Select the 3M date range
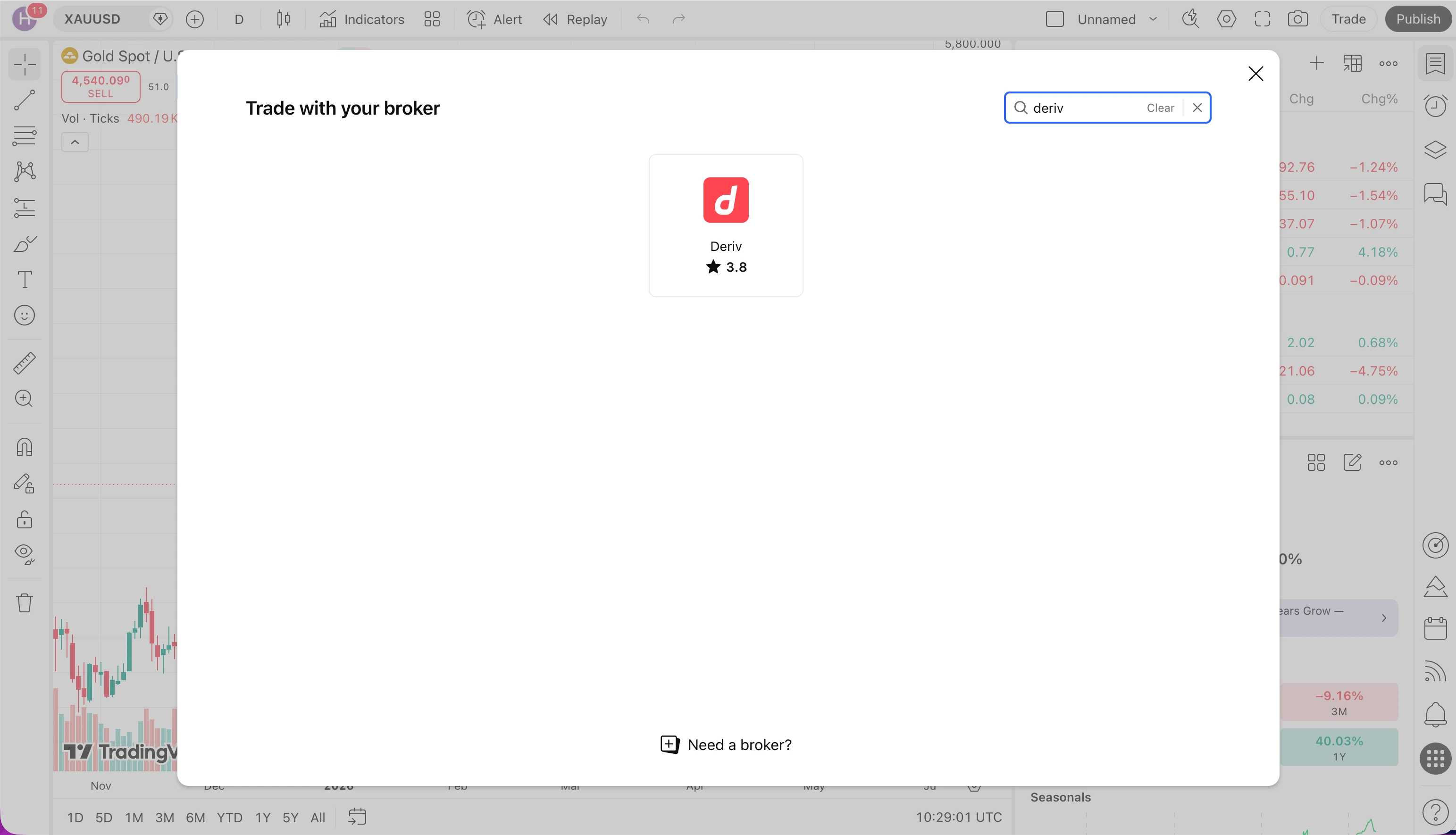 click(x=165, y=817)
